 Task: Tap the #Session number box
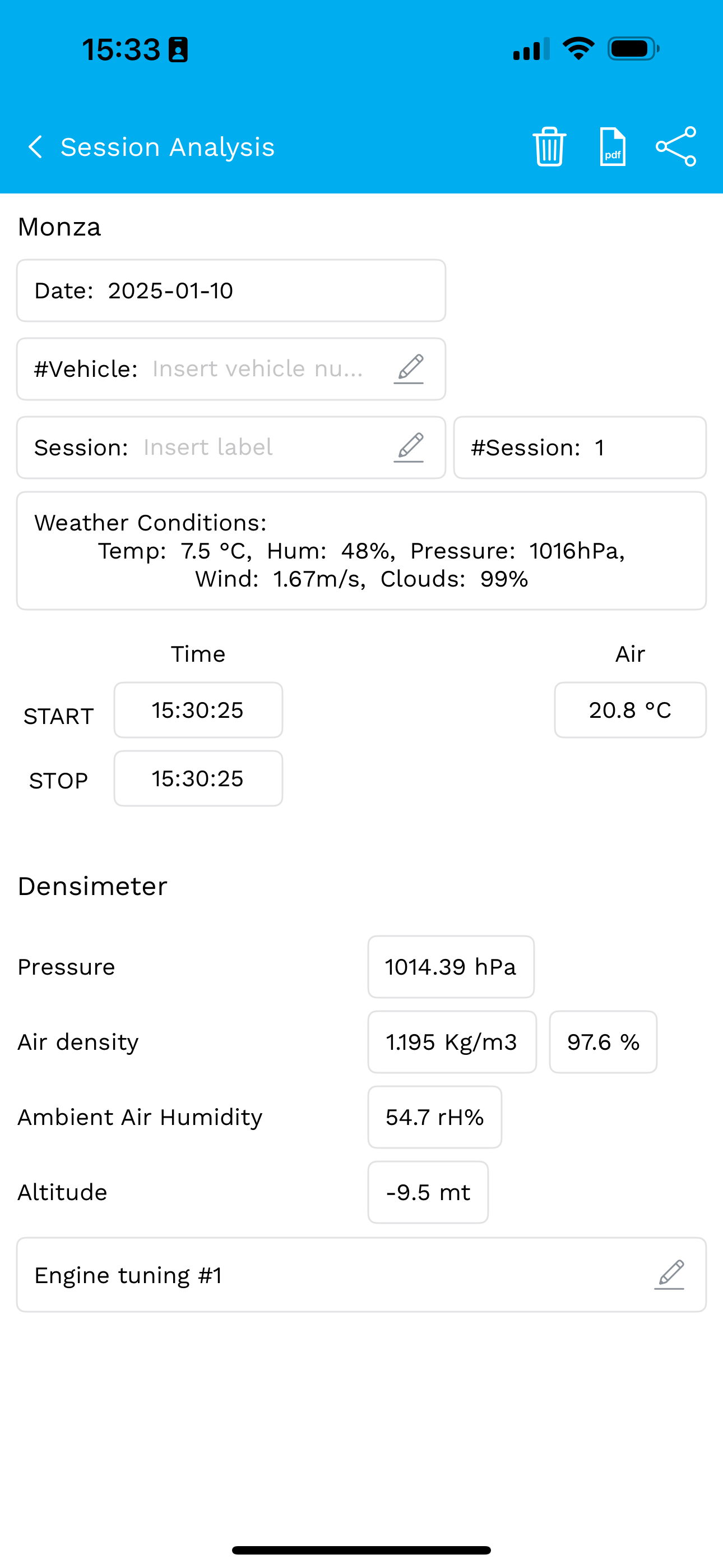(580, 448)
